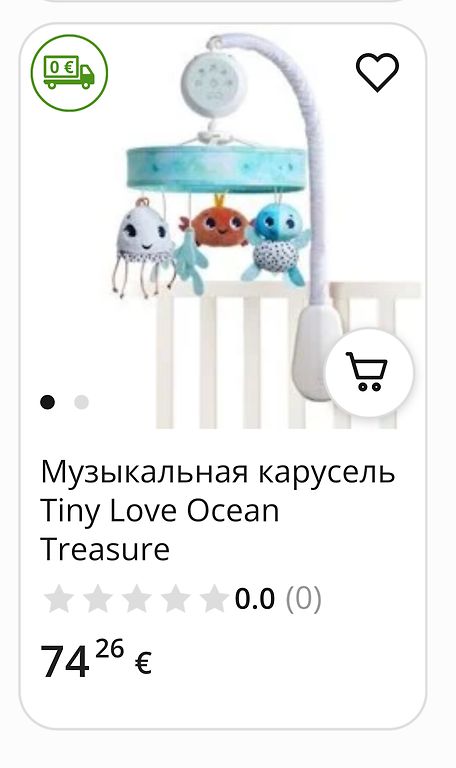
Task: Click the teal mobile canopy ring
Action: click(216, 169)
